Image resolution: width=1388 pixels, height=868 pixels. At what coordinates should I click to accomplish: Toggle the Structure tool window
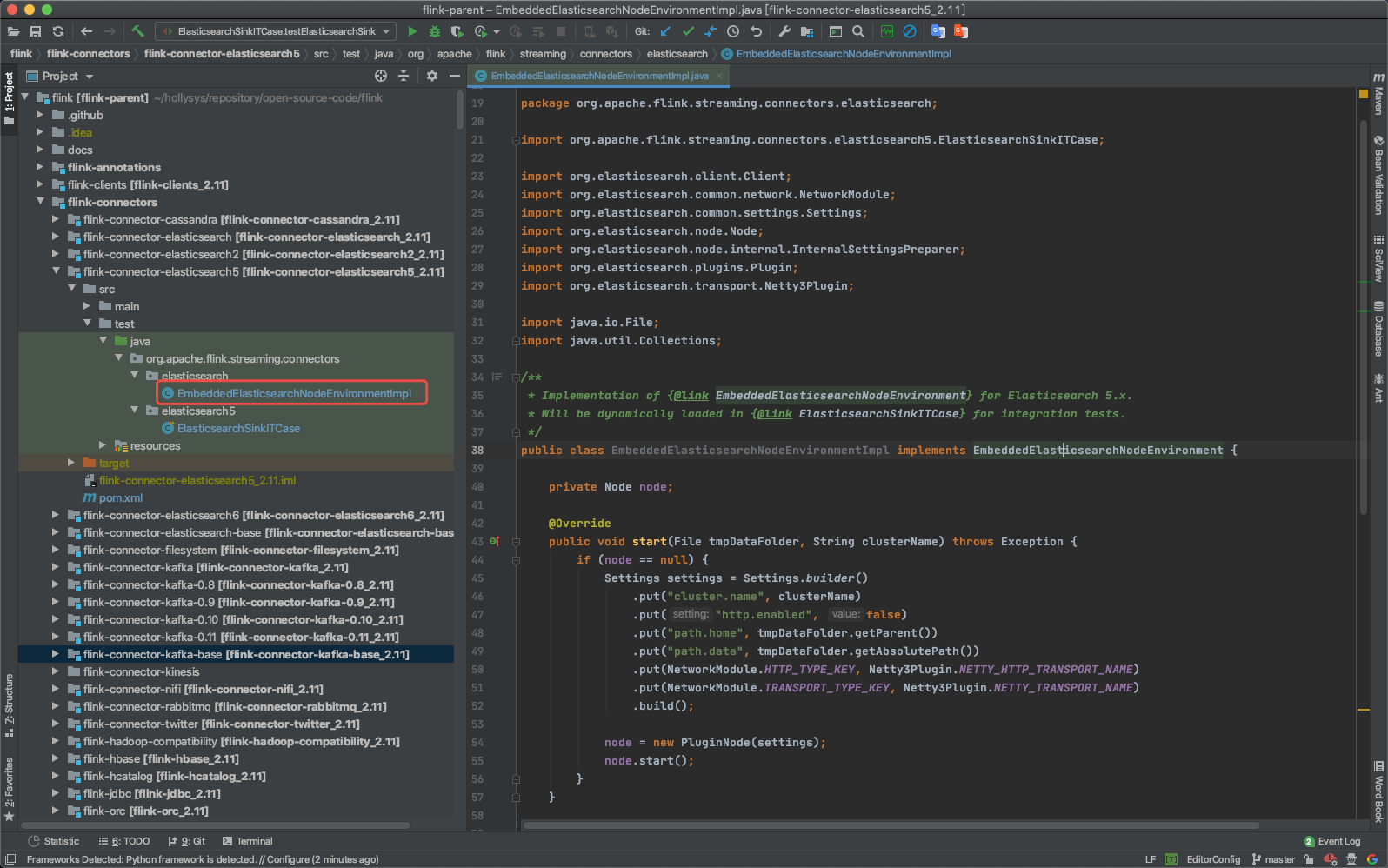click(x=9, y=704)
